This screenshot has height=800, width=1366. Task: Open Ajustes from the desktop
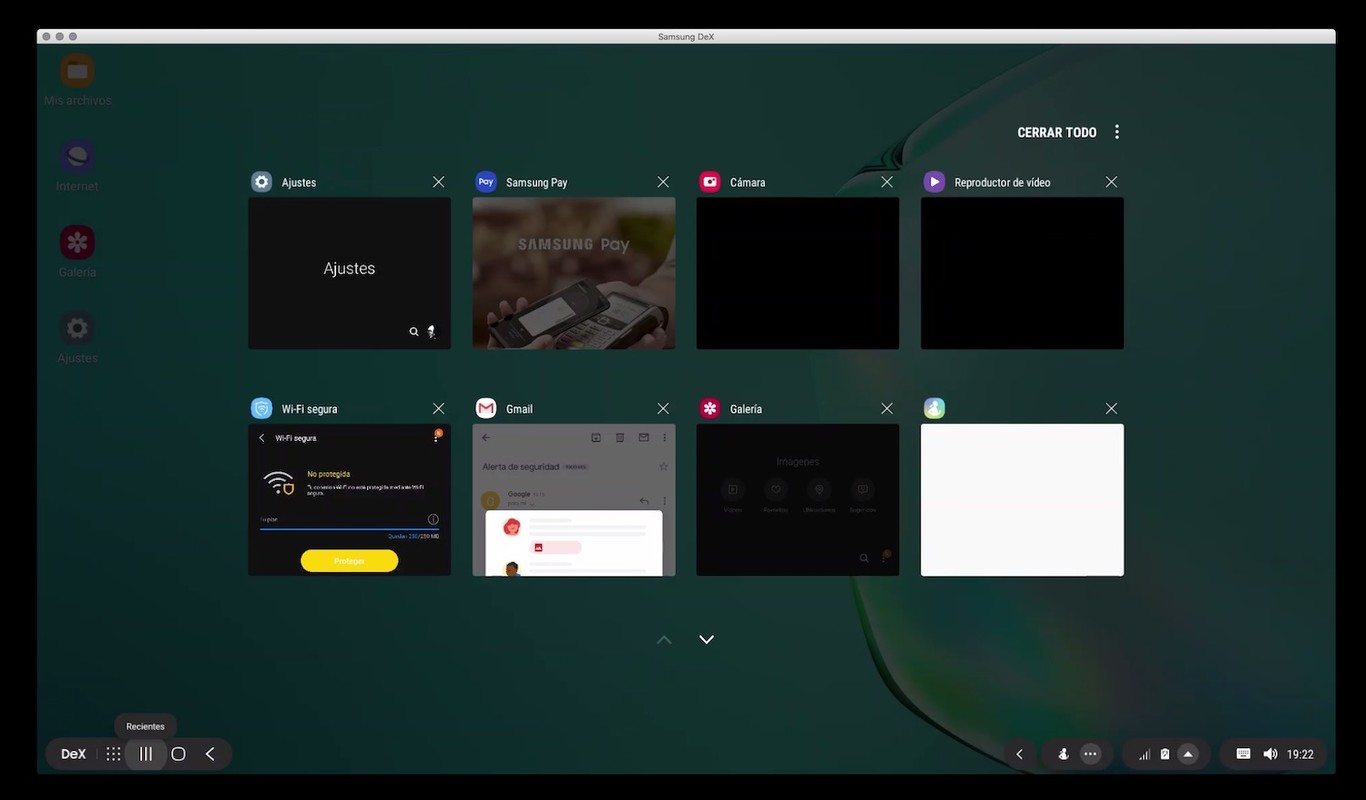77,327
